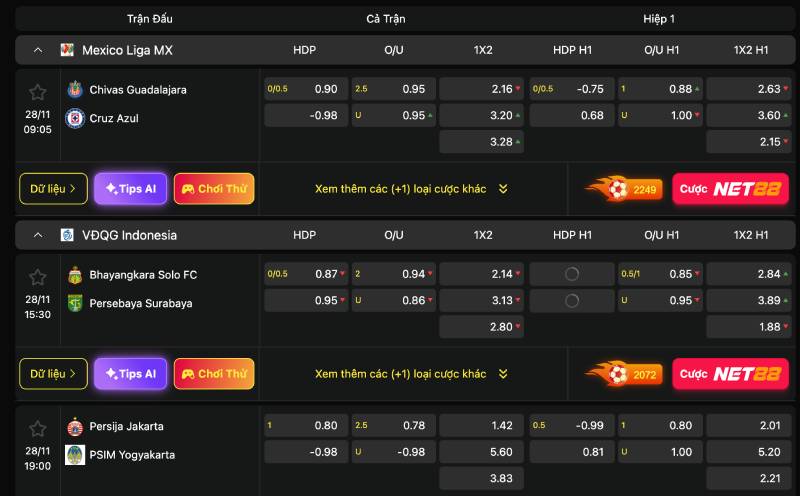Expand more bet types for Chivas match

pos(412,188)
